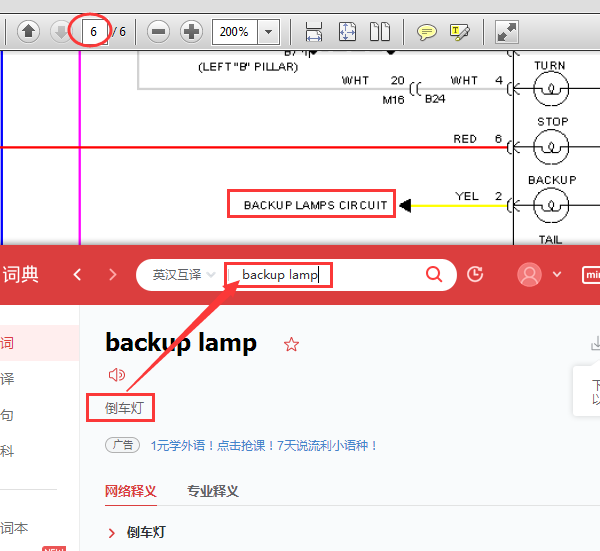600x551 pixels.
Task: Open the 英汉互译 language dropdown
Action: 184,275
